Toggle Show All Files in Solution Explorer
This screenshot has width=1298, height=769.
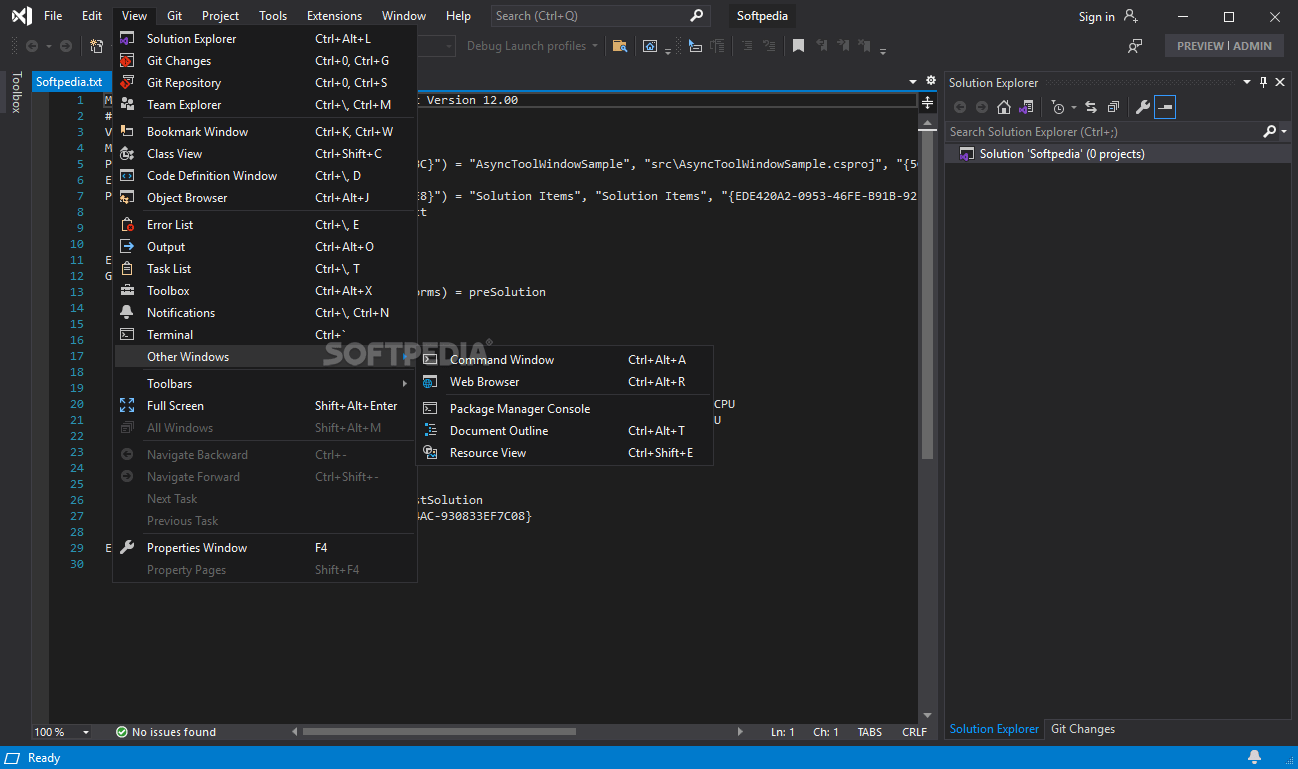1026,107
